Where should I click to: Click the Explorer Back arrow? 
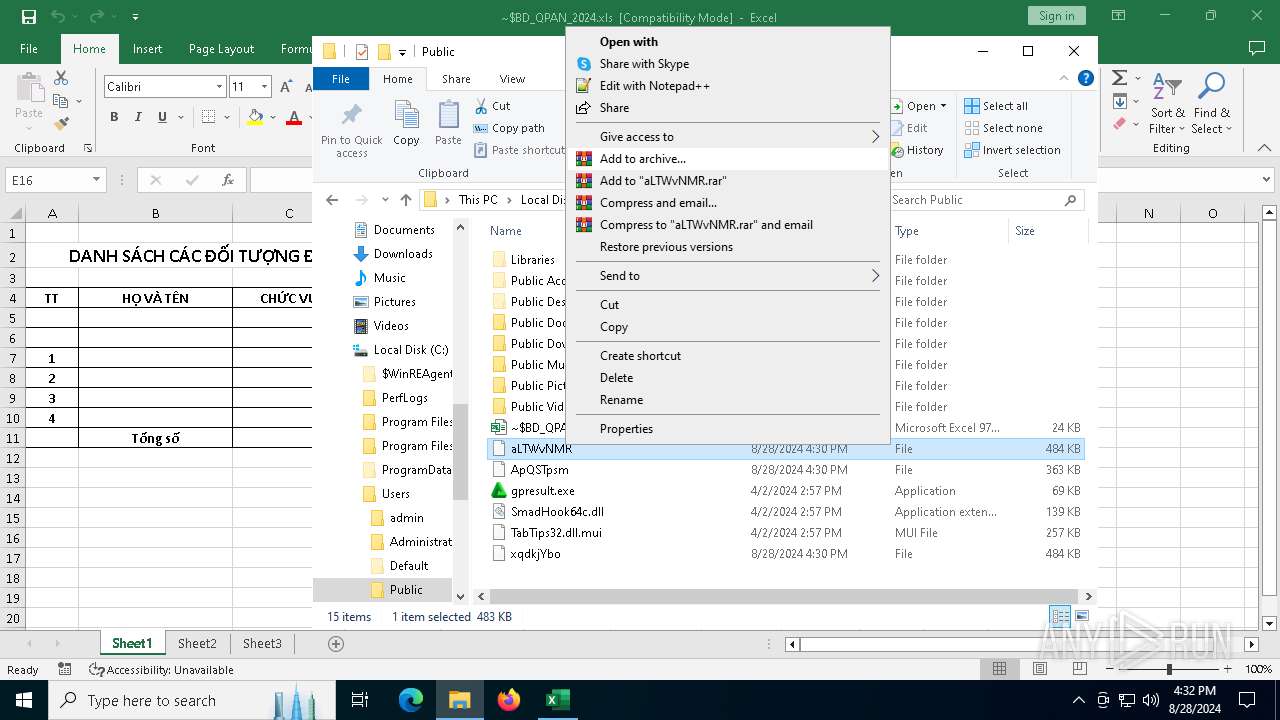pos(332,200)
